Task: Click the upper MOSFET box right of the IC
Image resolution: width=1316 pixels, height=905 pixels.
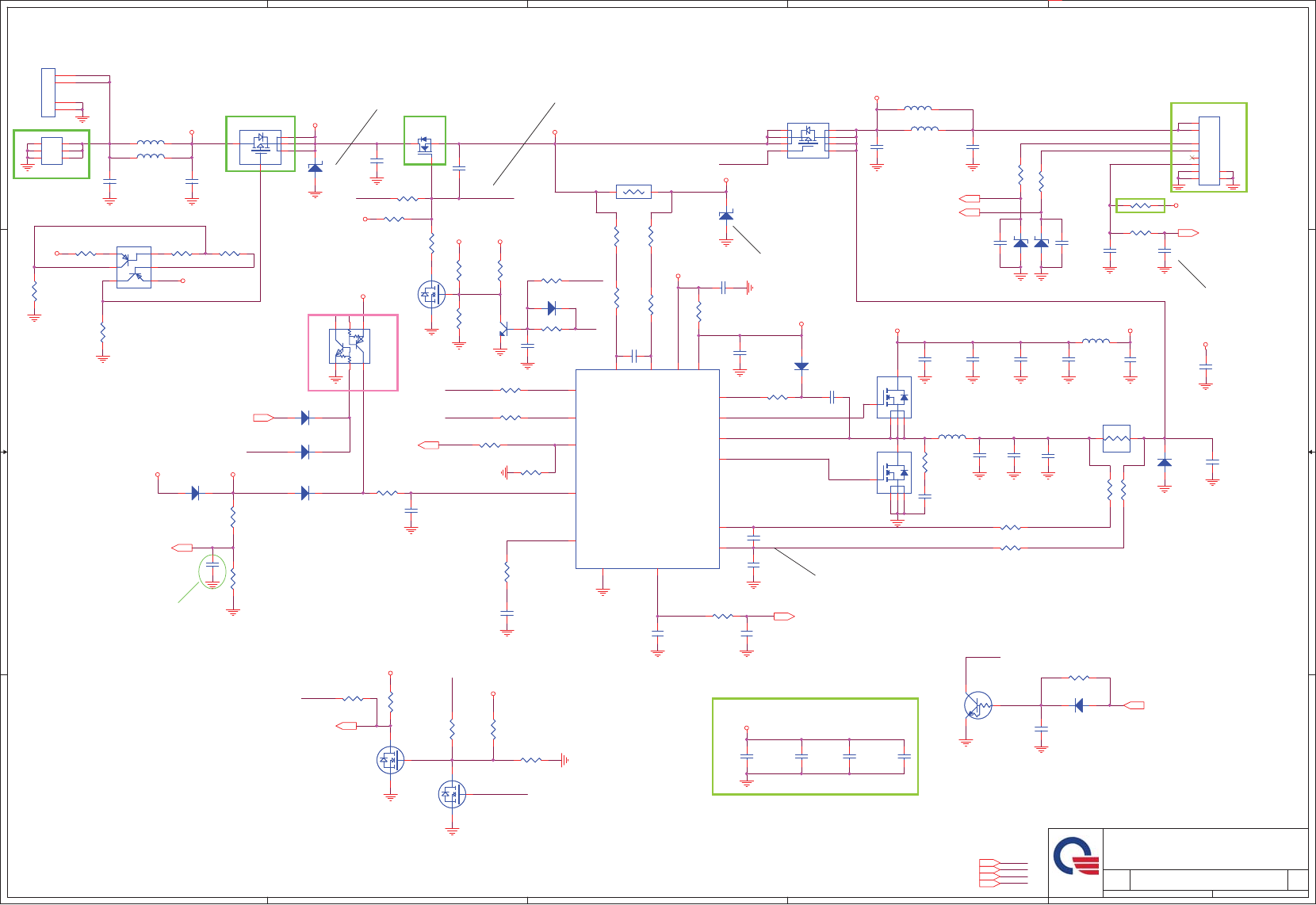Action: (893, 397)
